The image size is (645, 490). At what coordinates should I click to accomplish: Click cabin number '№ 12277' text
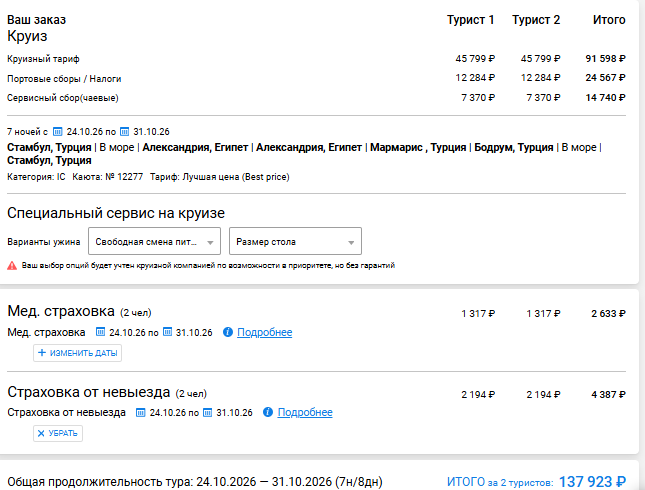pos(124,177)
